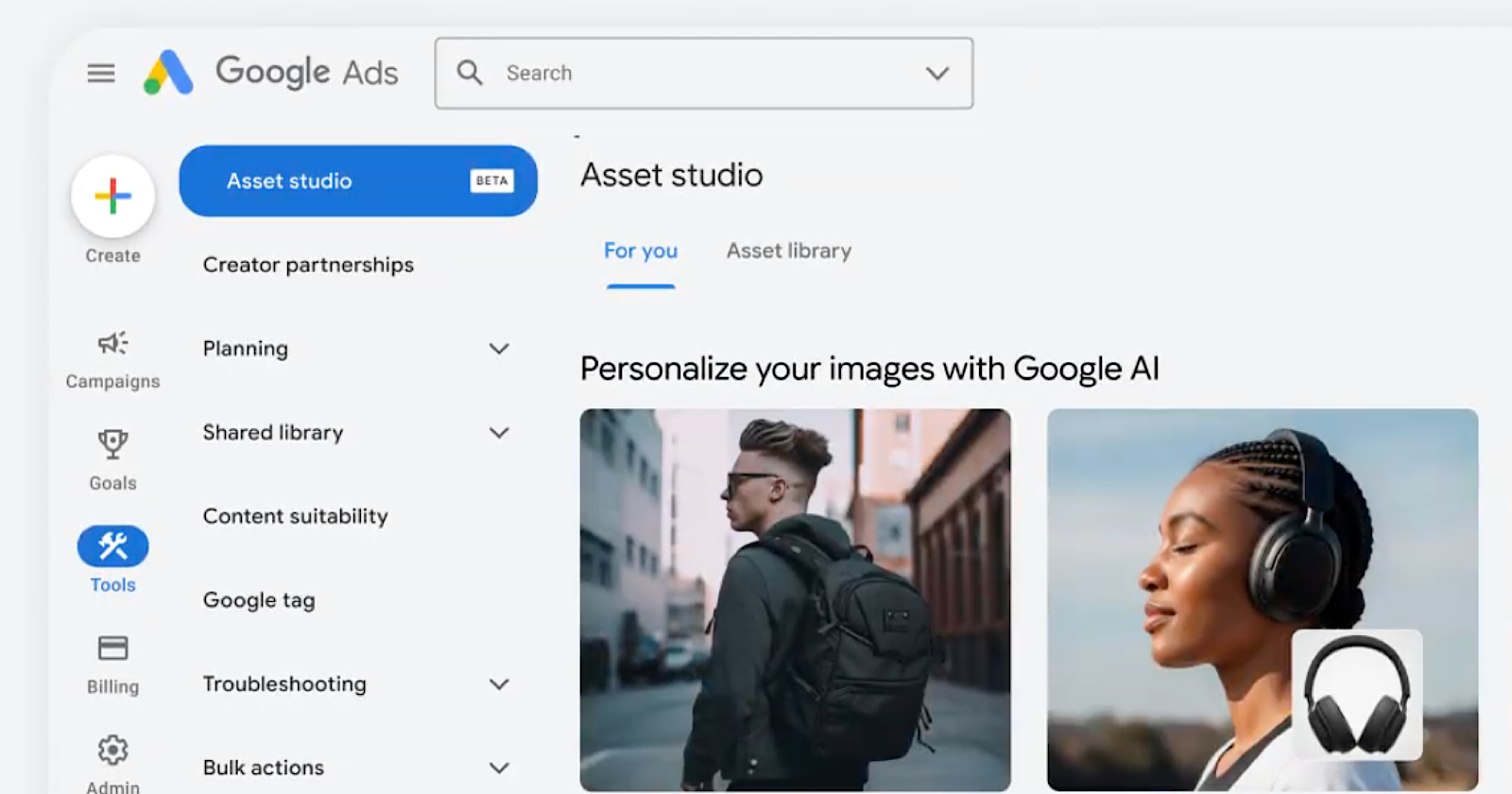Image resolution: width=1512 pixels, height=794 pixels.
Task: Open Billing credit card icon
Action: point(112,648)
